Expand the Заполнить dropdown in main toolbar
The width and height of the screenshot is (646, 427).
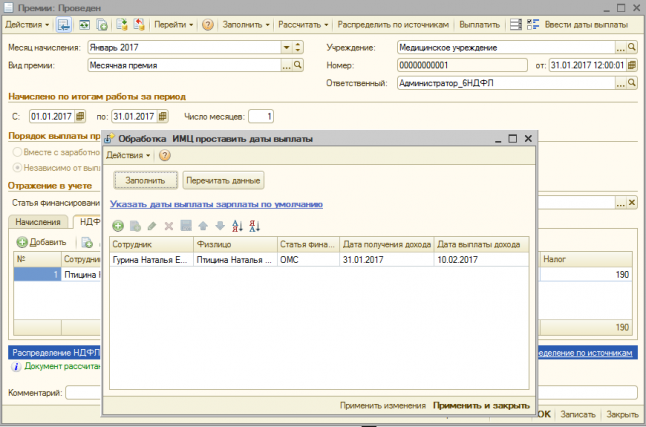243,22
